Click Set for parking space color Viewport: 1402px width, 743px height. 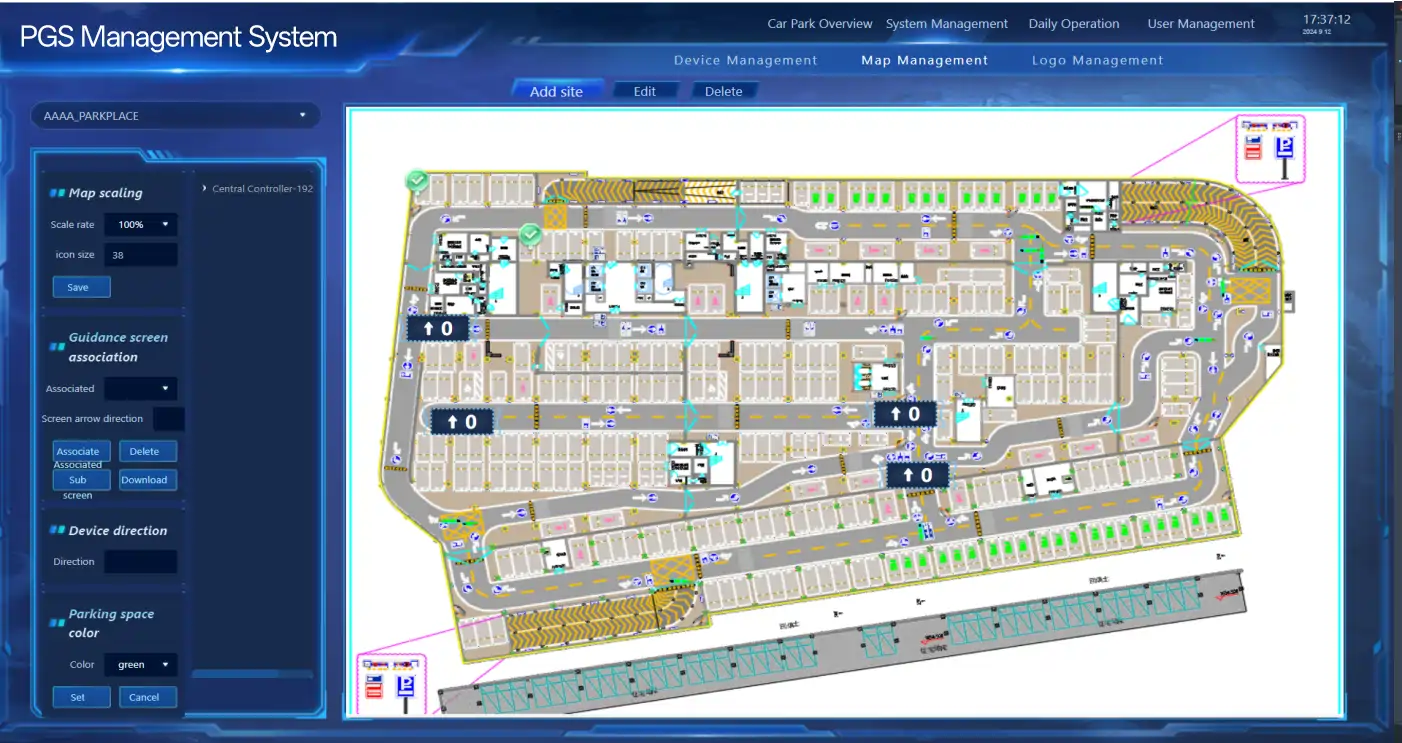tap(81, 697)
